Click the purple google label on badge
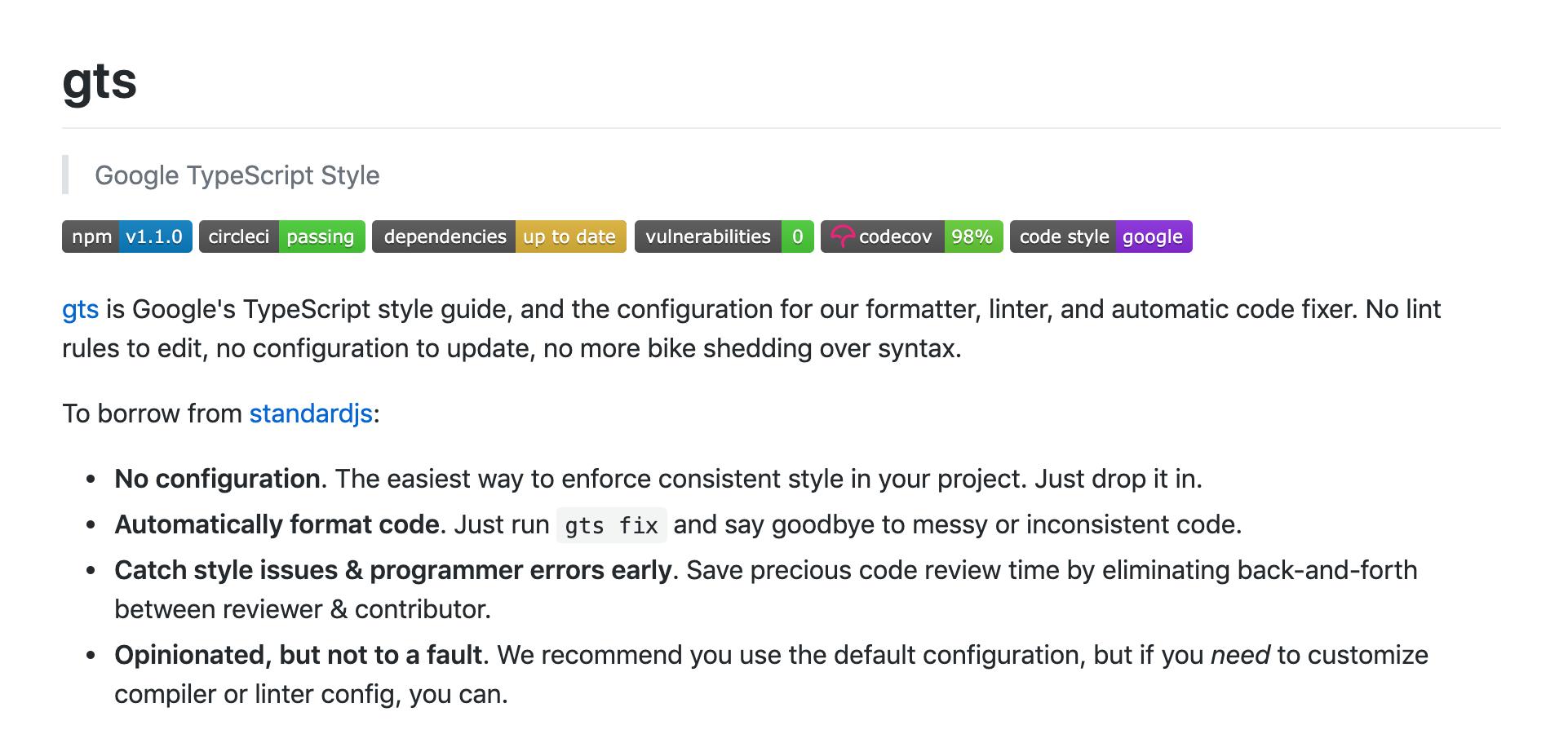 pyautogui.click(x=1154, y=237)
